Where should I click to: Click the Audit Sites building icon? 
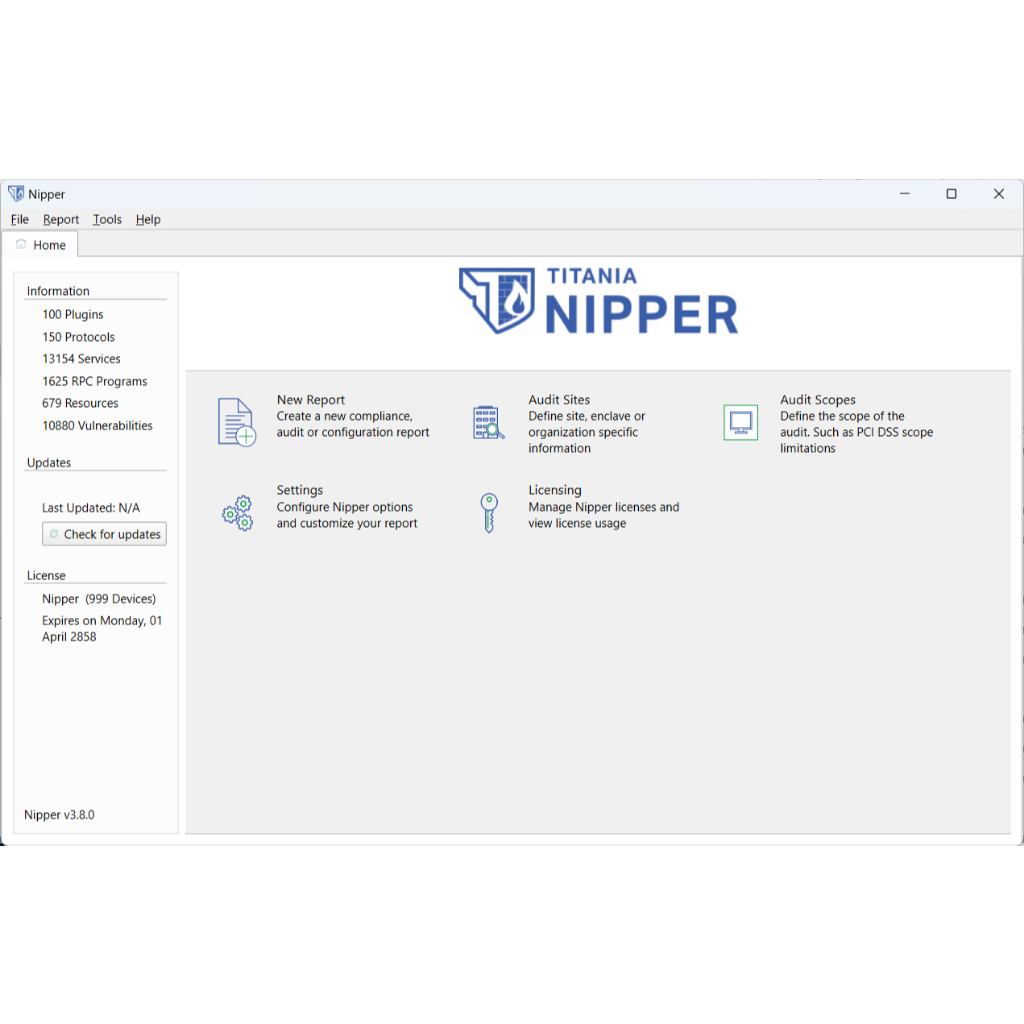point(488,422)
